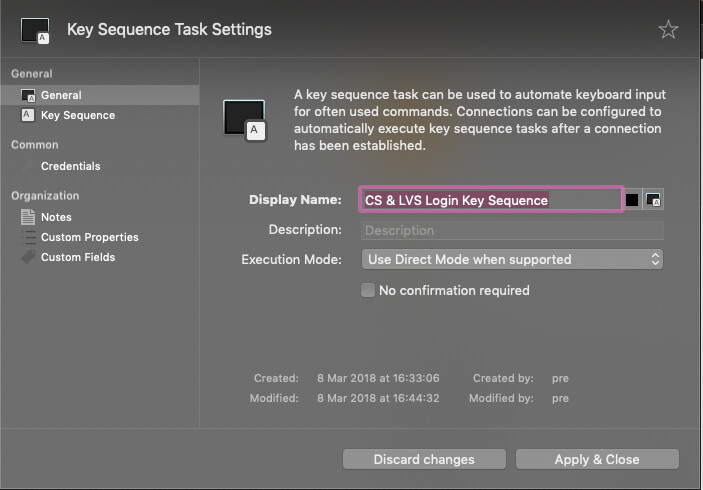
Task: Go to Custom Fields section
Action: pyautogui.click(x=77, y=257)
